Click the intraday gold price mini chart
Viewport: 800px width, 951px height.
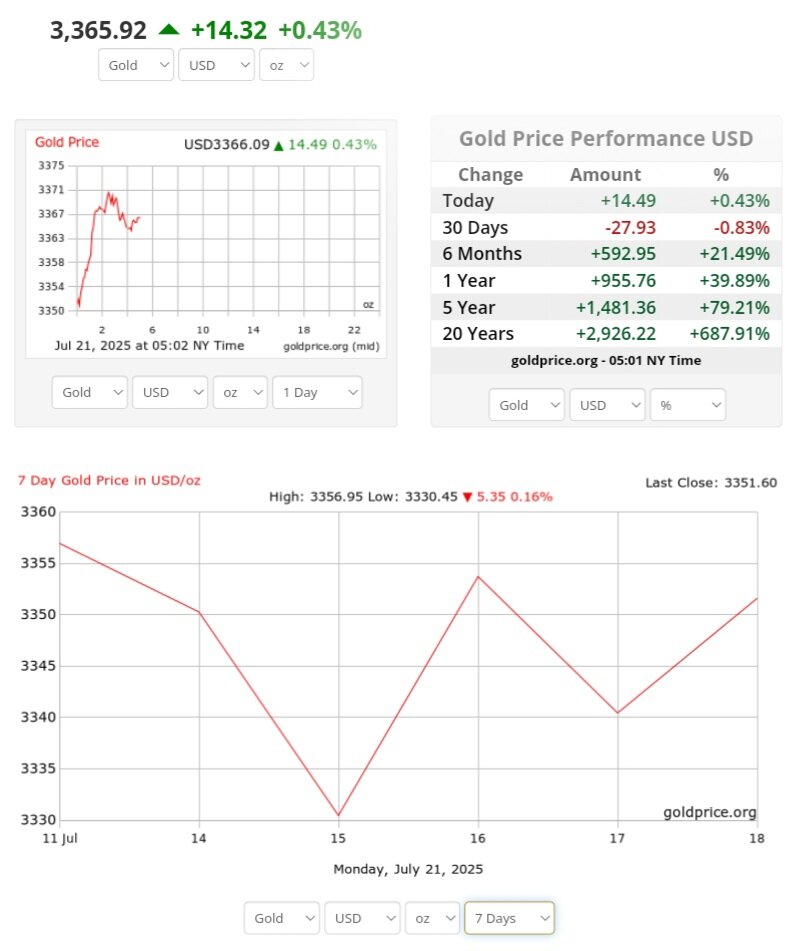pos(202,240)
